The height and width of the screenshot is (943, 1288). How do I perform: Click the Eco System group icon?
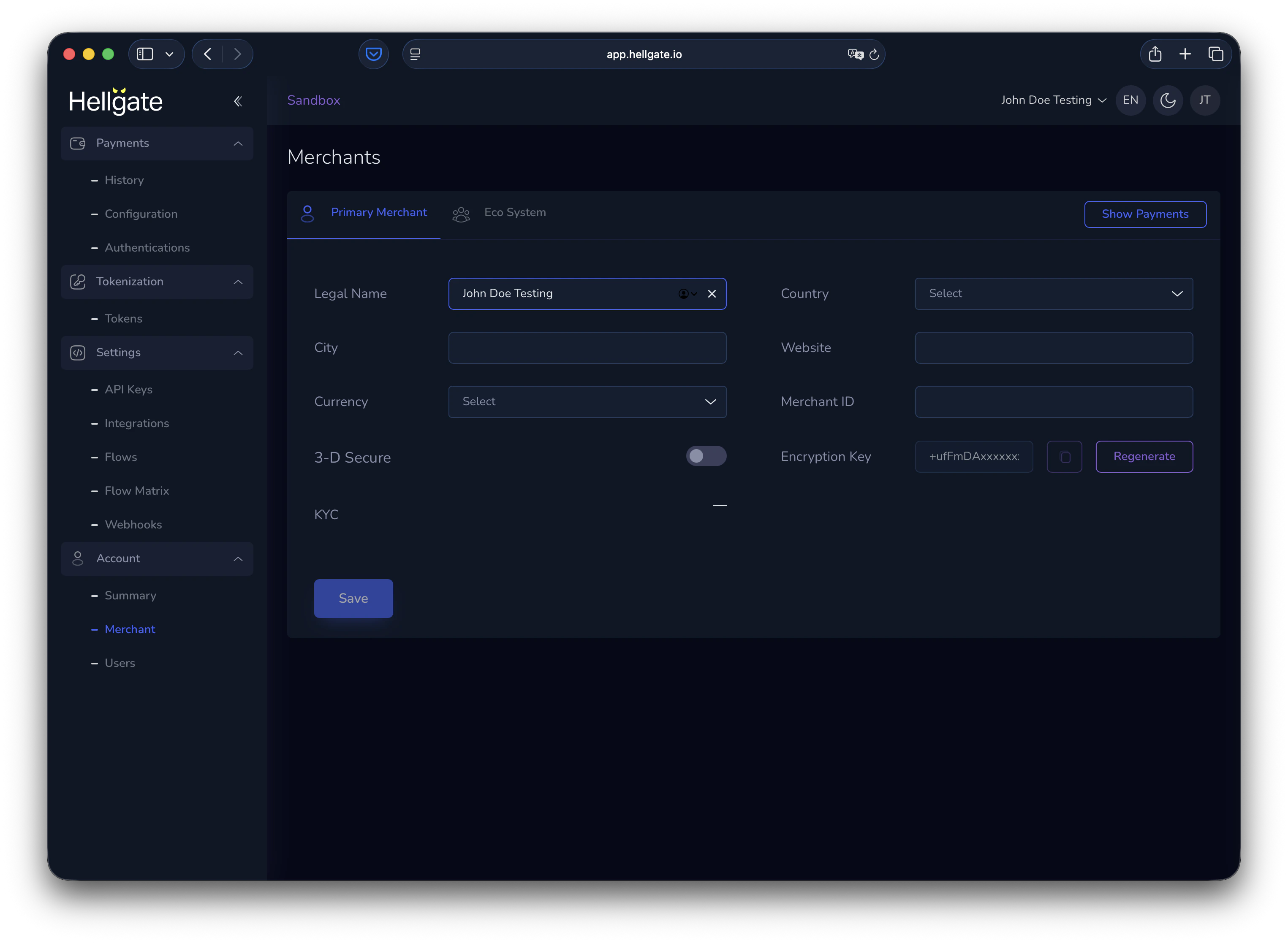[461, 214]
